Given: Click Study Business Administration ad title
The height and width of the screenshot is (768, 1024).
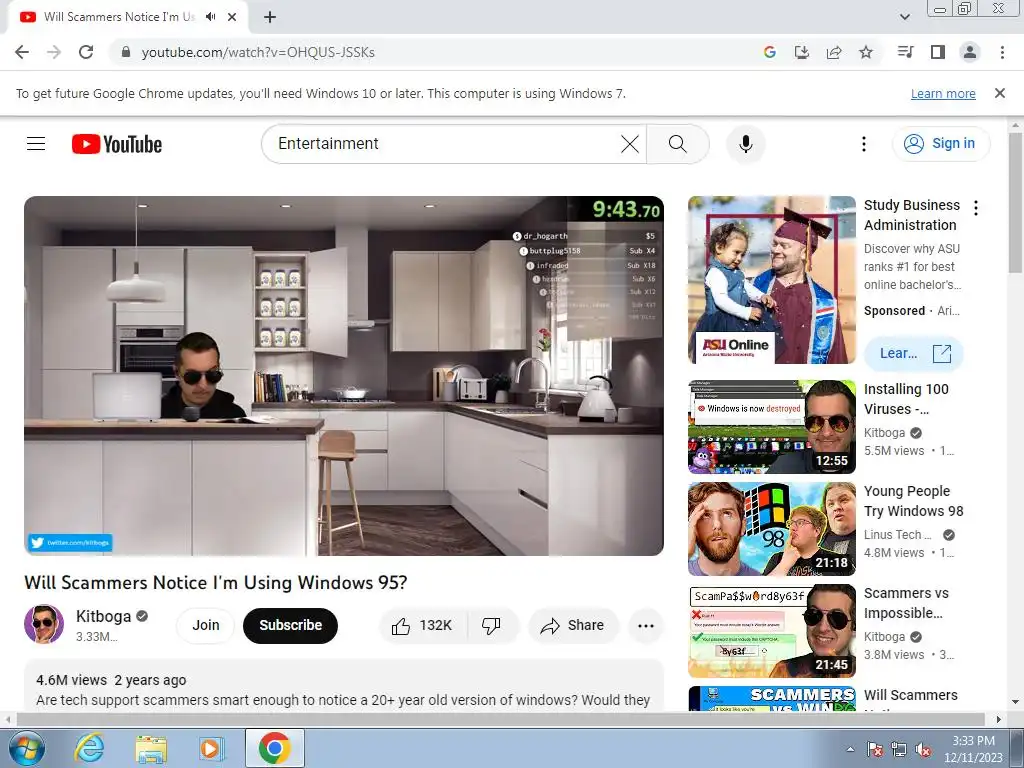Looking at the screenshot, I should coord(912,215).
